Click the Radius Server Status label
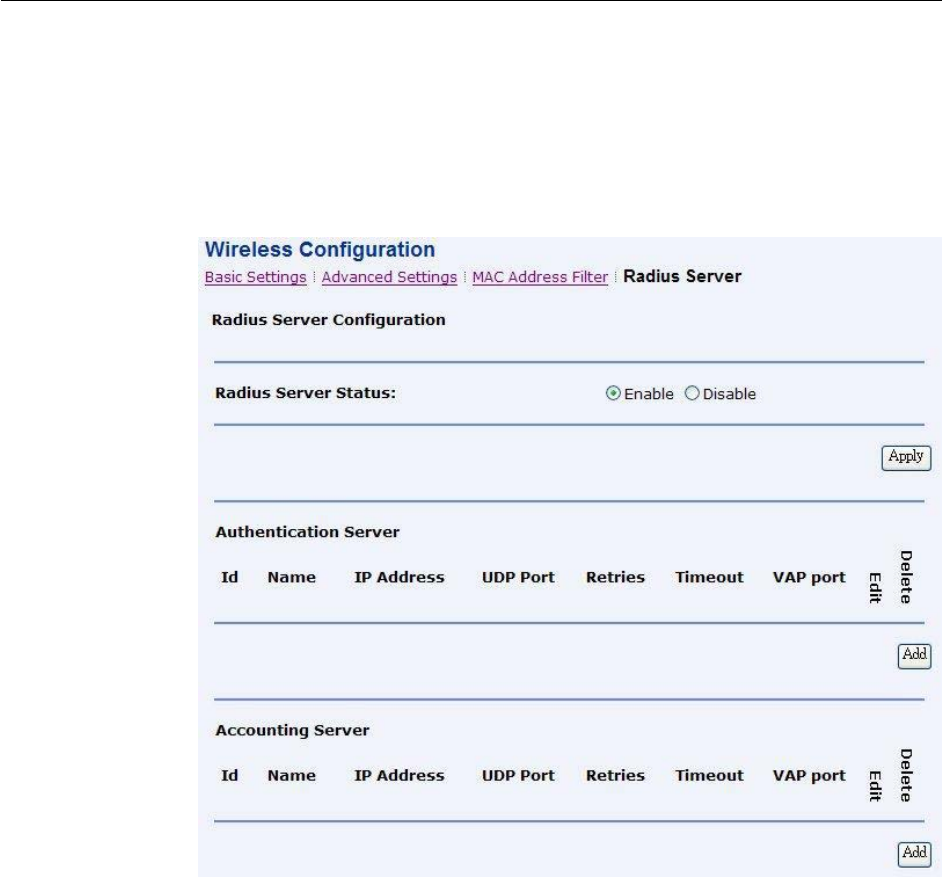 [x=305, y=393]
